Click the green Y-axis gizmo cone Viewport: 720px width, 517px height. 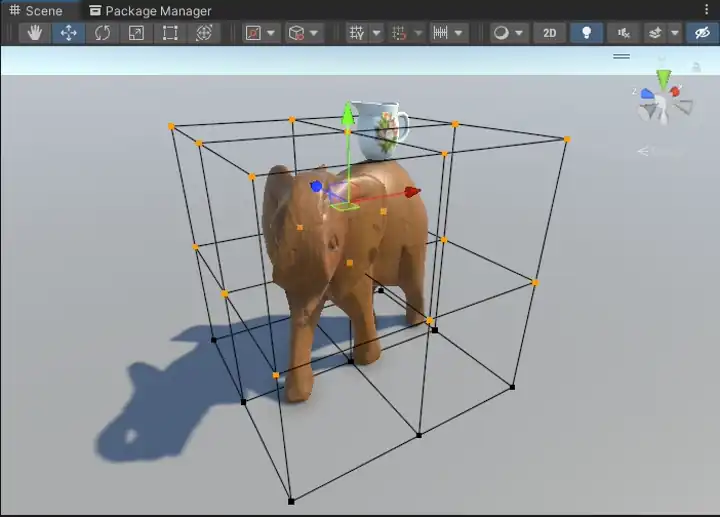point(662,77)
